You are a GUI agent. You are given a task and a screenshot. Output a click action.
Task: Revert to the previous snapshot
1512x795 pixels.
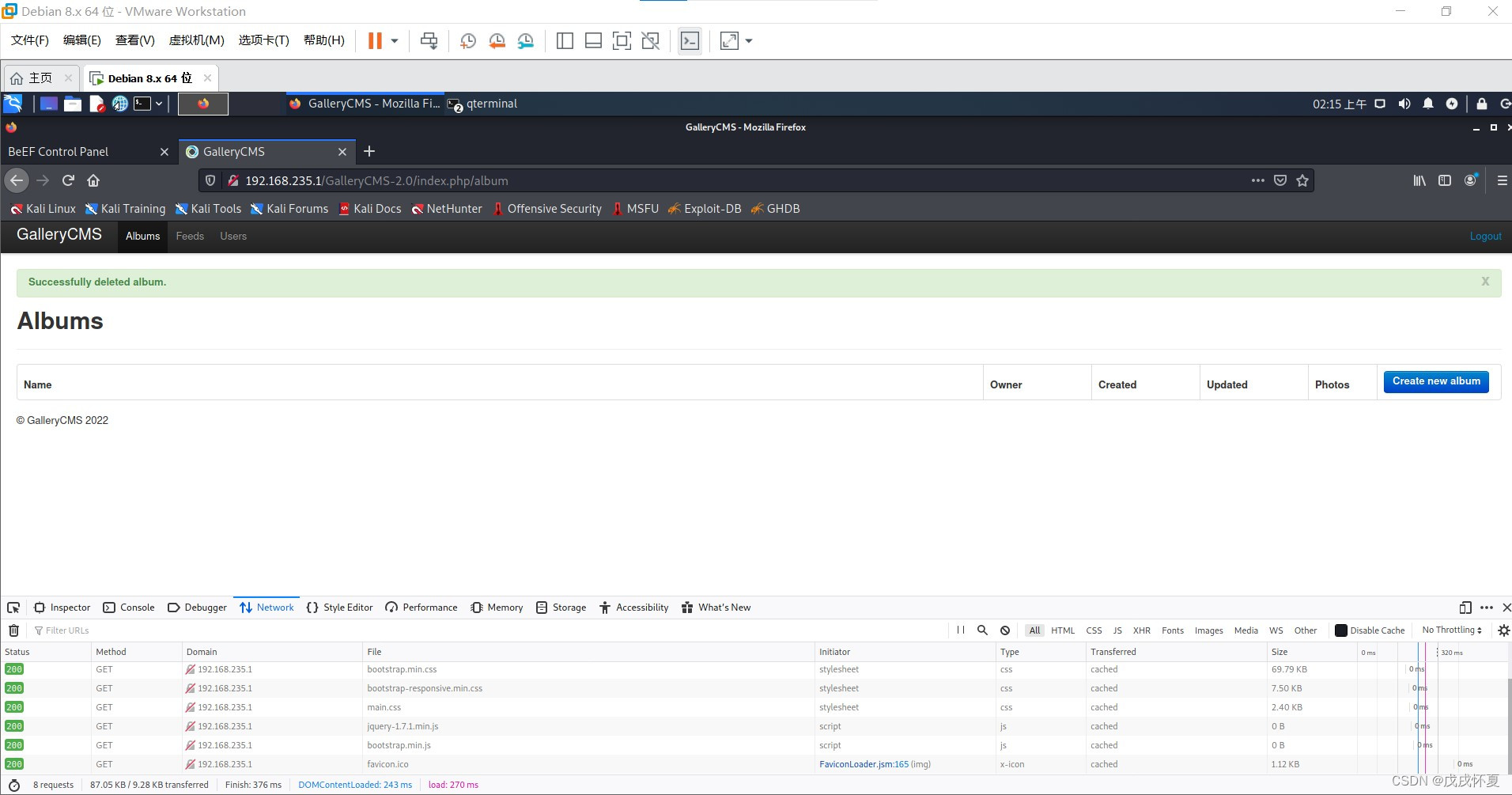(497, 40)
